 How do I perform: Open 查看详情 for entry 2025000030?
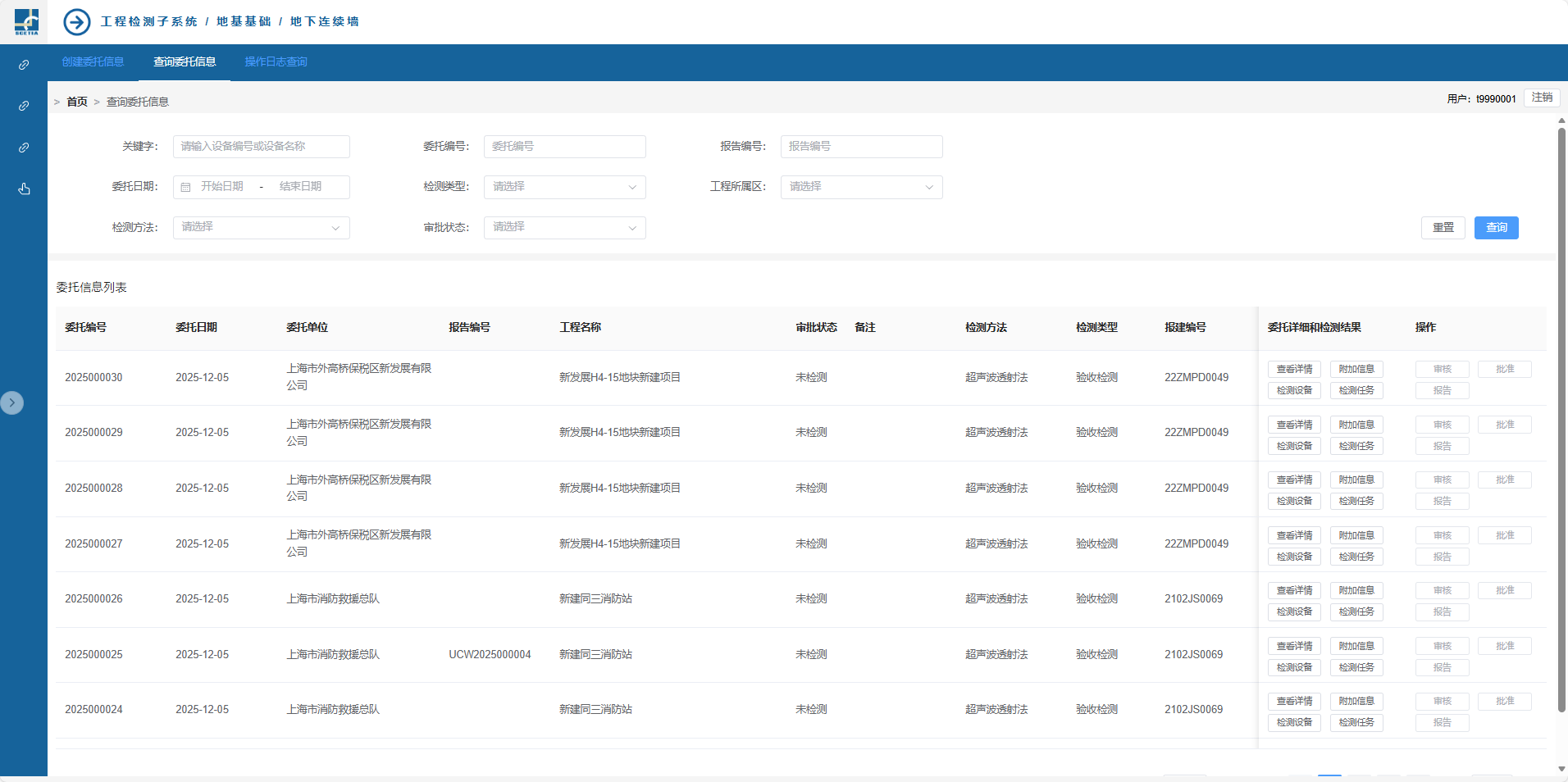1294,369
